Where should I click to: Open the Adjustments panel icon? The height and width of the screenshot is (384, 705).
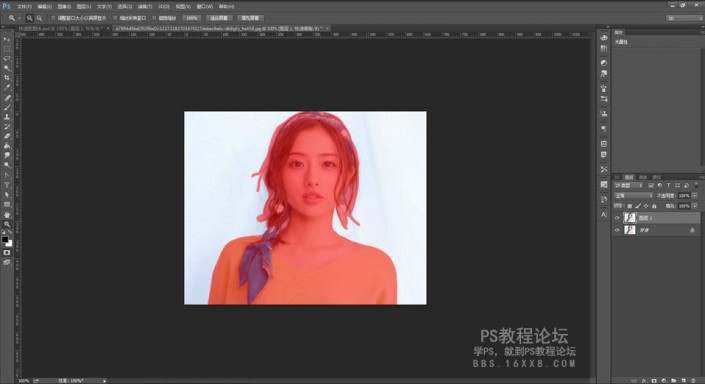(x=604, y=63)
